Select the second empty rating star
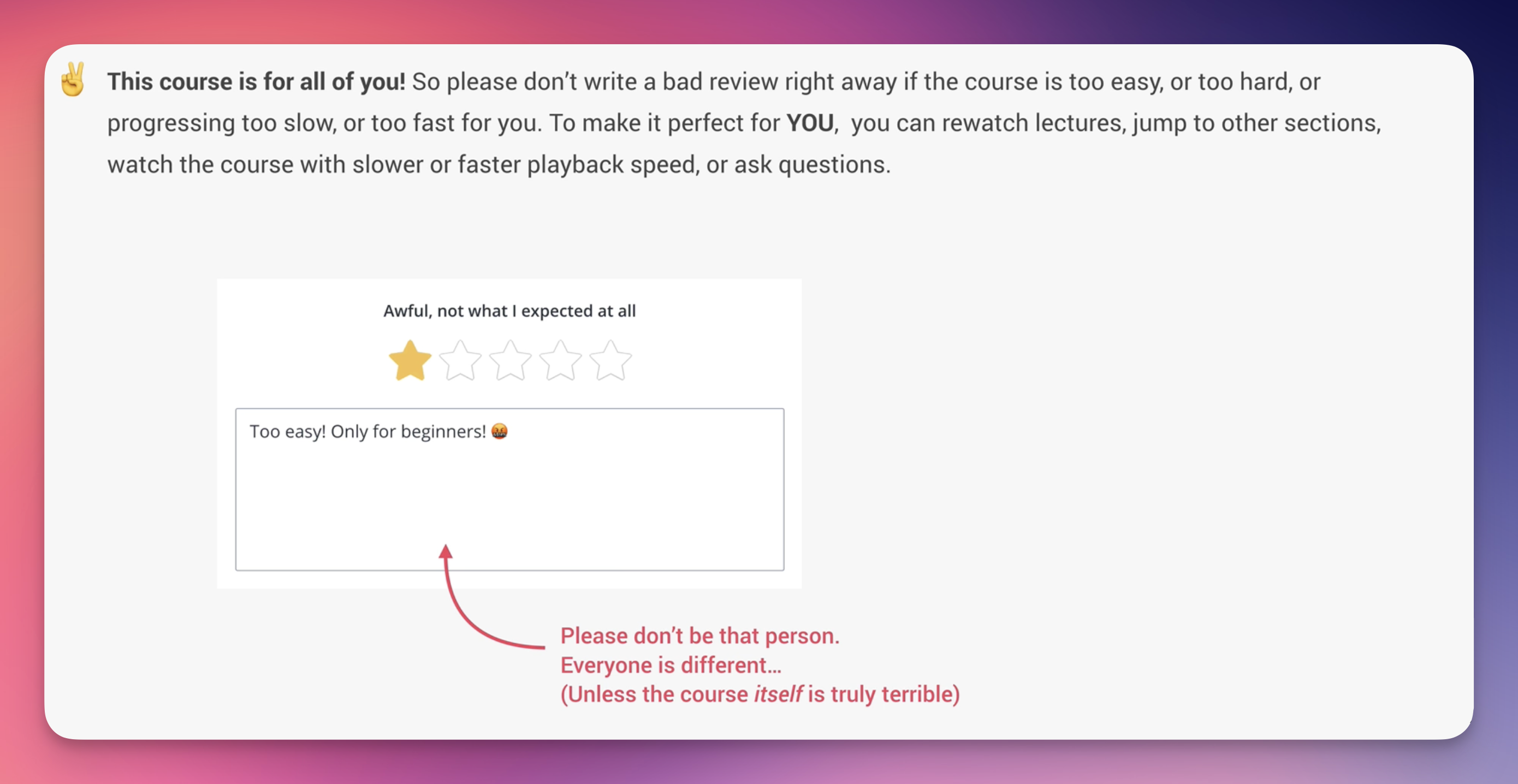 [460, 360]
